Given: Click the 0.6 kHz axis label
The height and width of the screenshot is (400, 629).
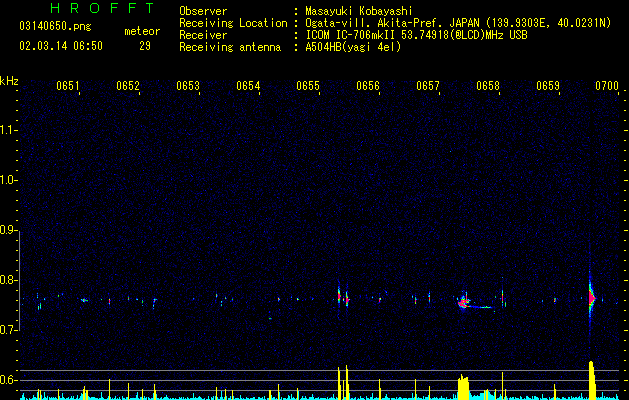Looking at the screenshot, I should [8, 380].
